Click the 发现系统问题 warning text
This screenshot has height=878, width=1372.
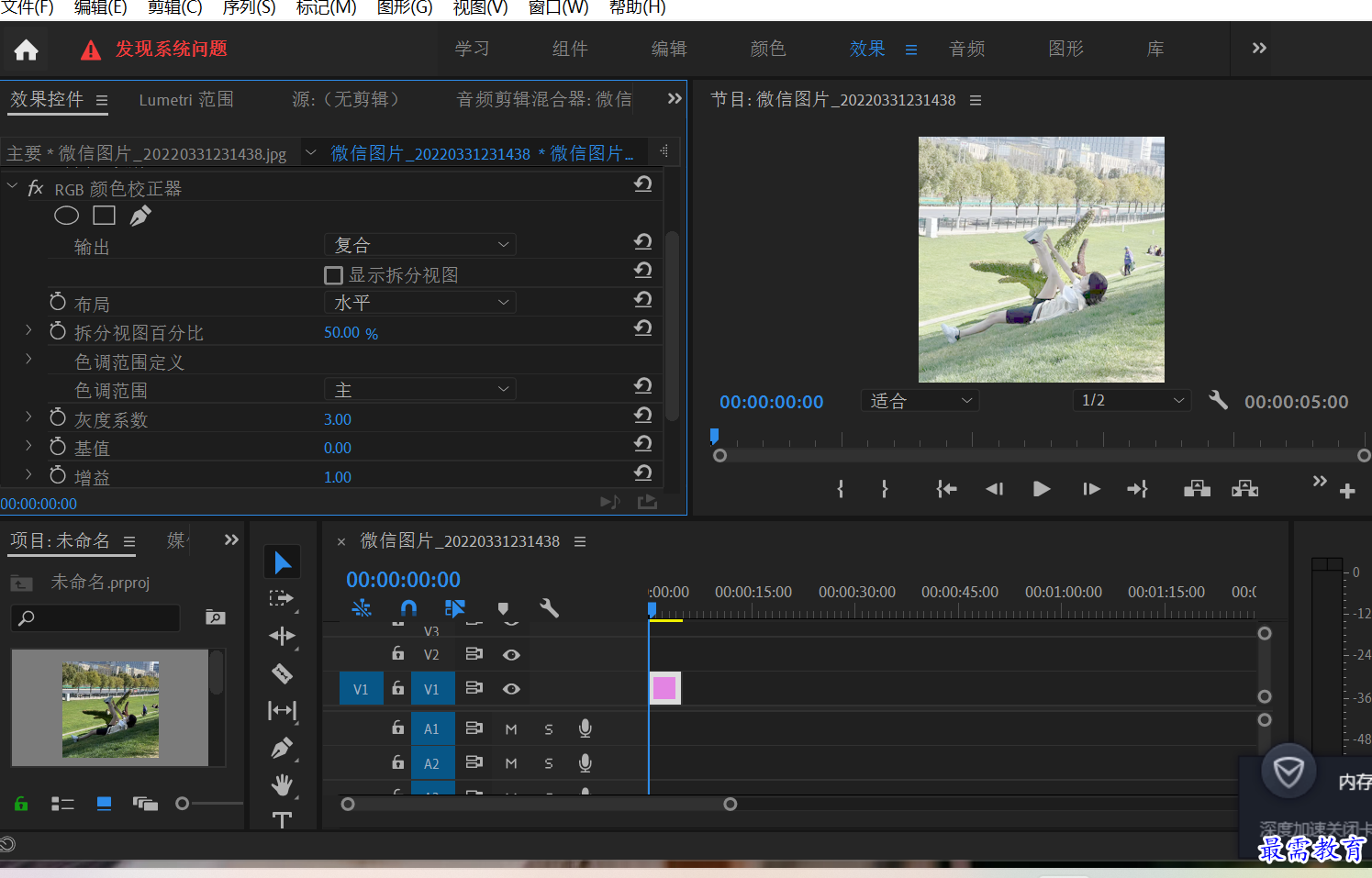point(172,49)
